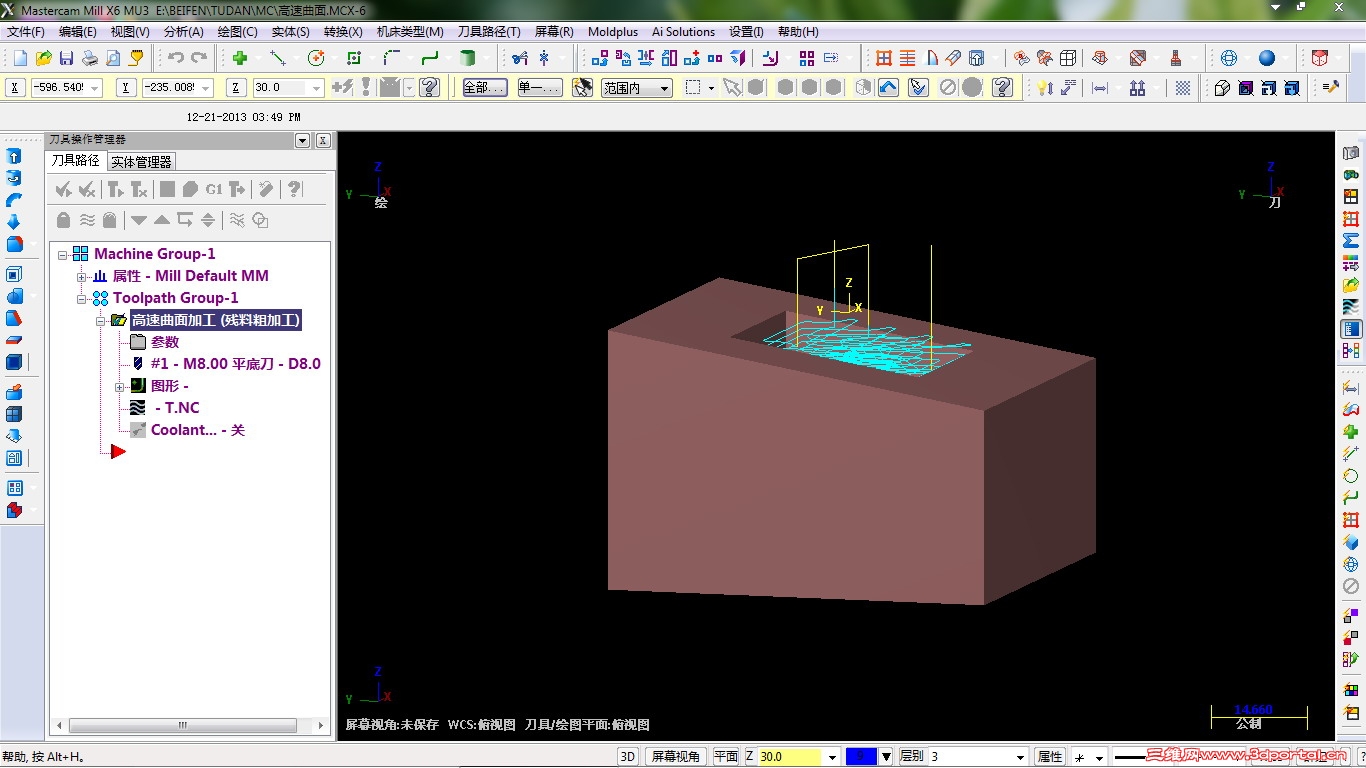Select the create line tool icon
The image size is (1366, 768).
coord(278,58)
